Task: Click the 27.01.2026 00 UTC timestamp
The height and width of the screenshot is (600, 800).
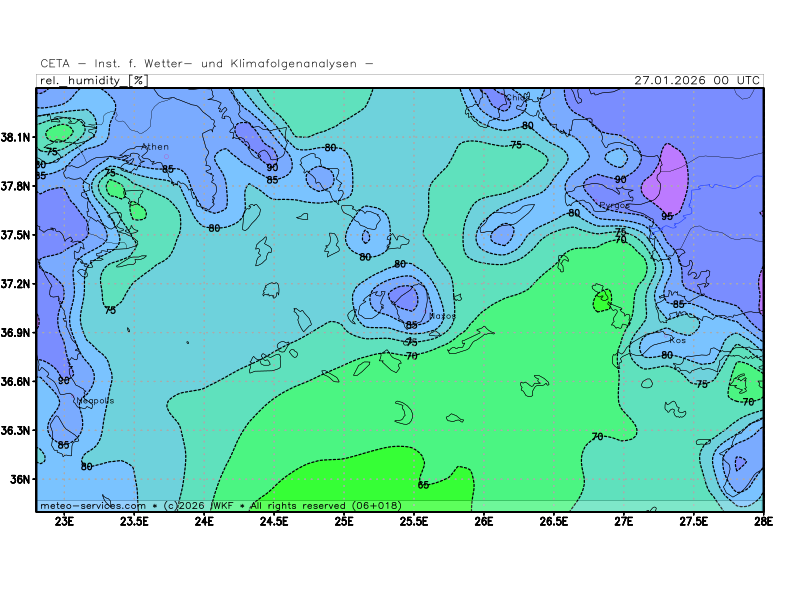Action: [x=696, y=80]
